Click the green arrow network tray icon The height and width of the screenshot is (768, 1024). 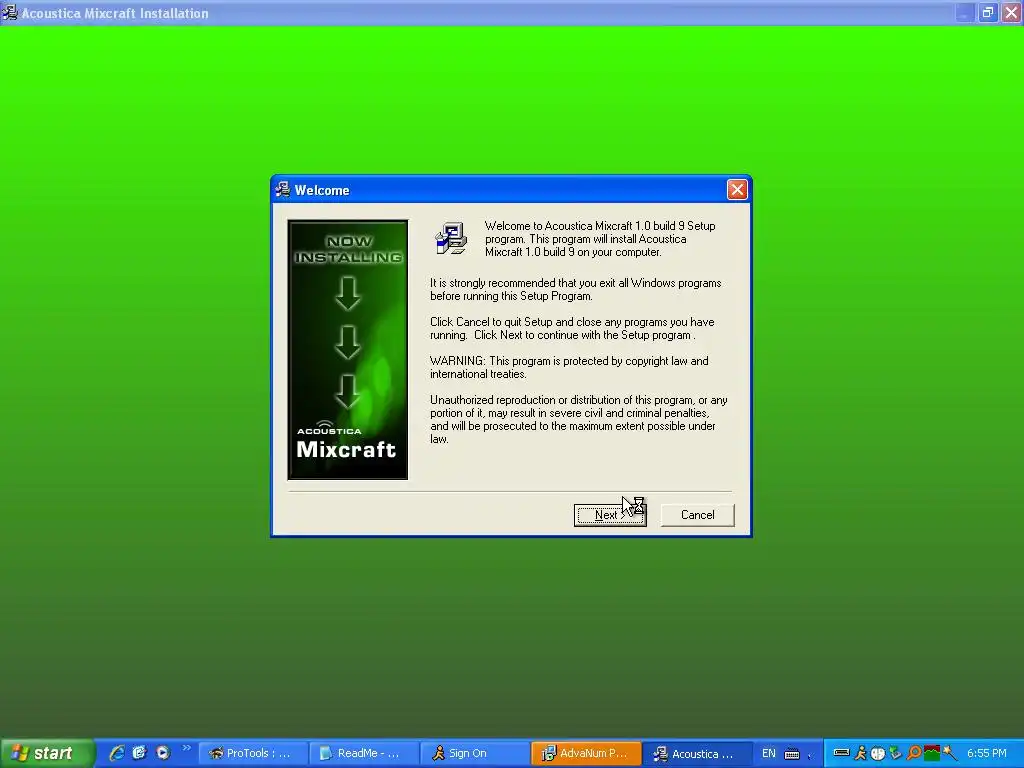pos(895,754)
